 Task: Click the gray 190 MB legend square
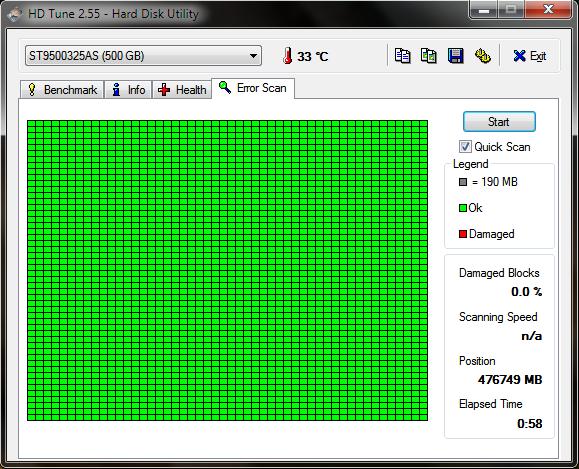(463, 182)
